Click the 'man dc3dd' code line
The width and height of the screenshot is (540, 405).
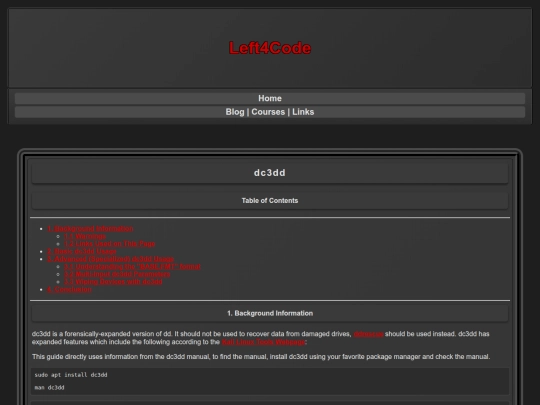point(49,387)
